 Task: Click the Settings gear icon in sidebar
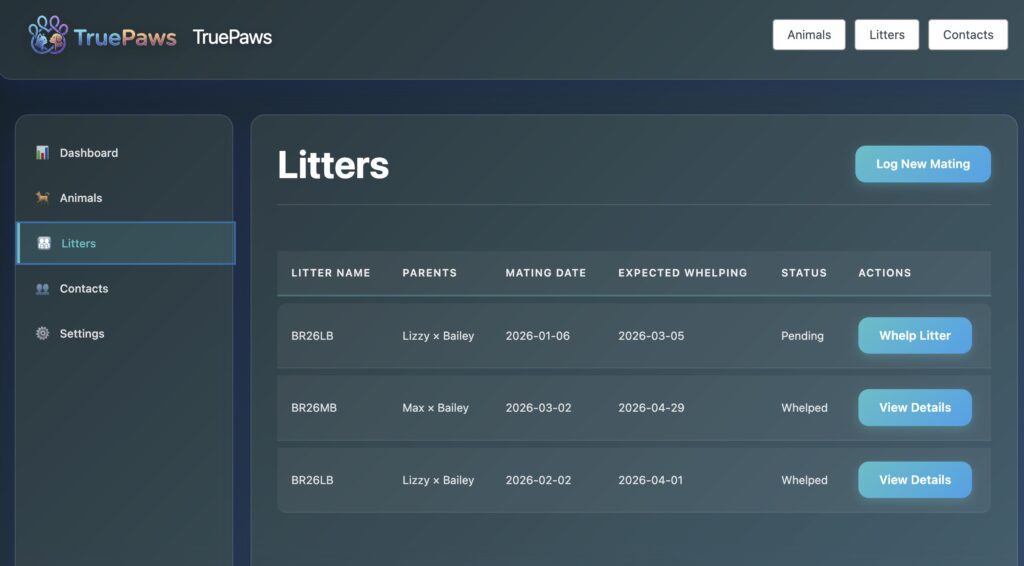coord(42,334)
